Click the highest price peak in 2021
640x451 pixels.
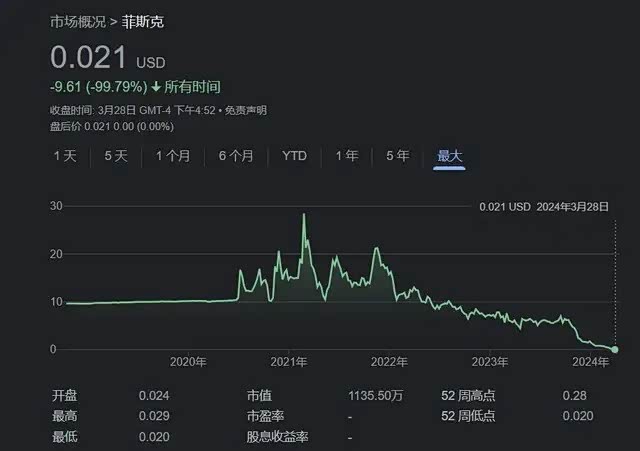click(304, 215)
